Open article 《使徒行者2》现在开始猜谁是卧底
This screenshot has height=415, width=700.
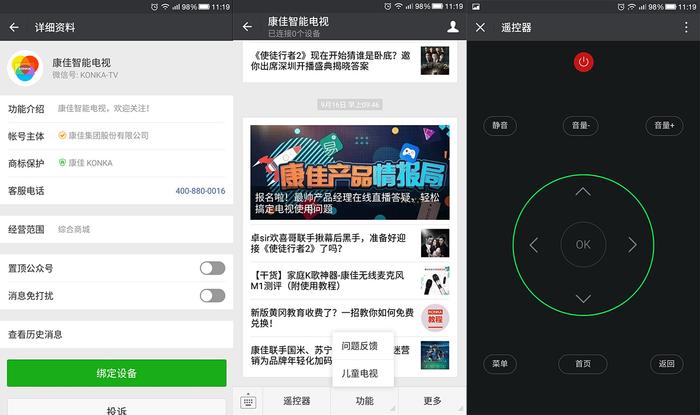[330, 61]
